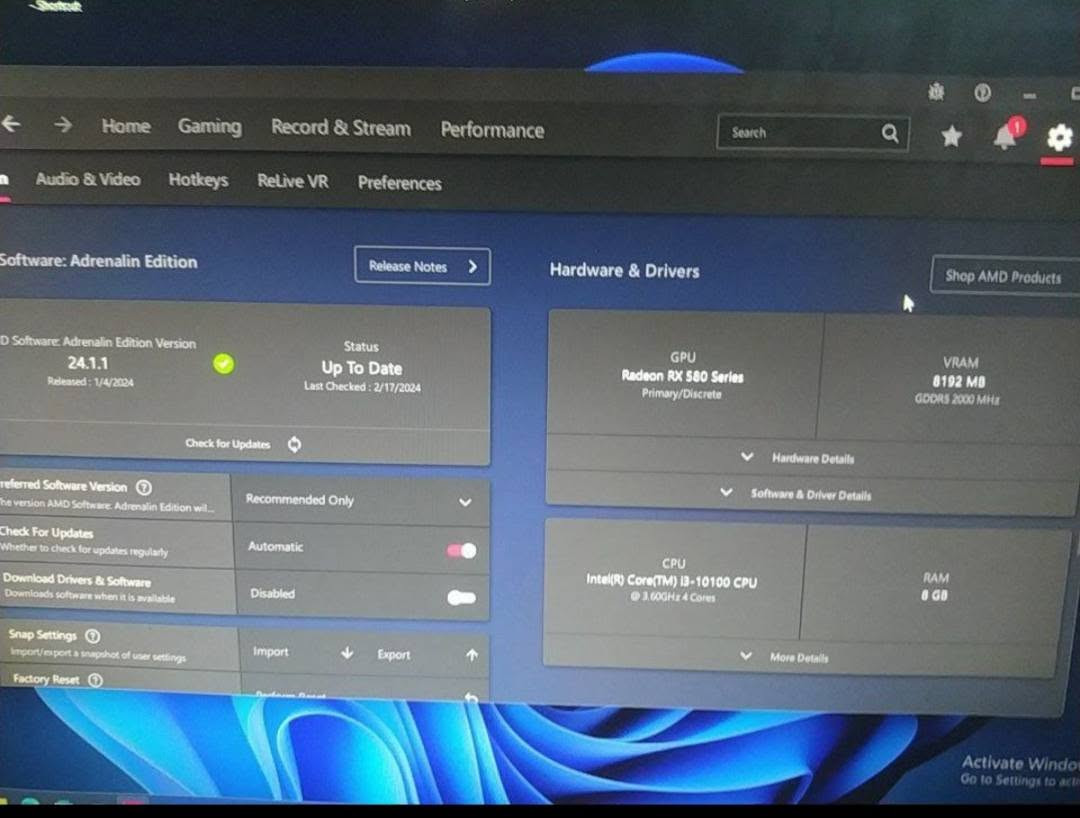Minimize the AMD Software window
This screenshot has height=818, width=1080.
pos(1030,96)
